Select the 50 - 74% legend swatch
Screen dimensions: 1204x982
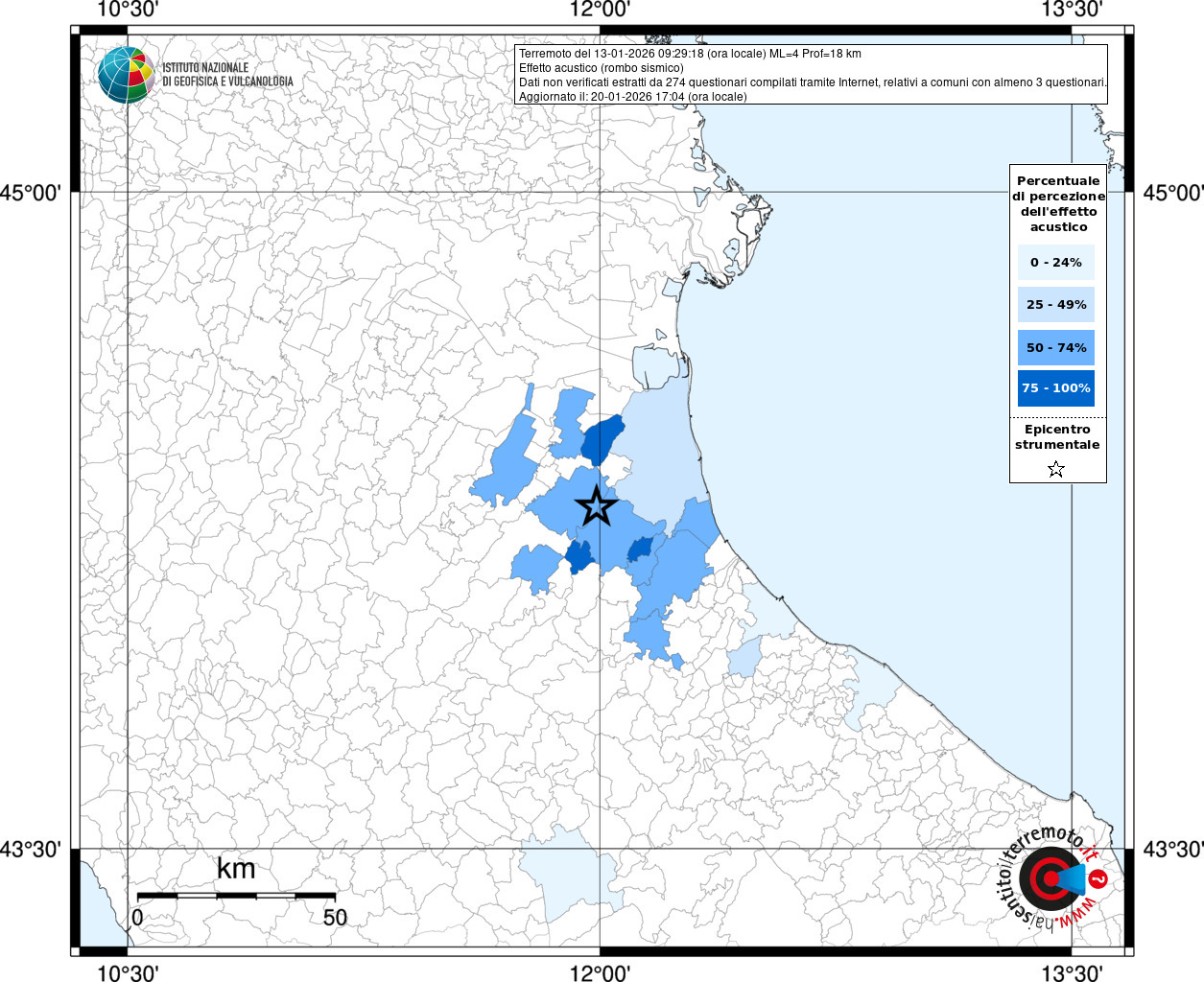pos(1055,347)
